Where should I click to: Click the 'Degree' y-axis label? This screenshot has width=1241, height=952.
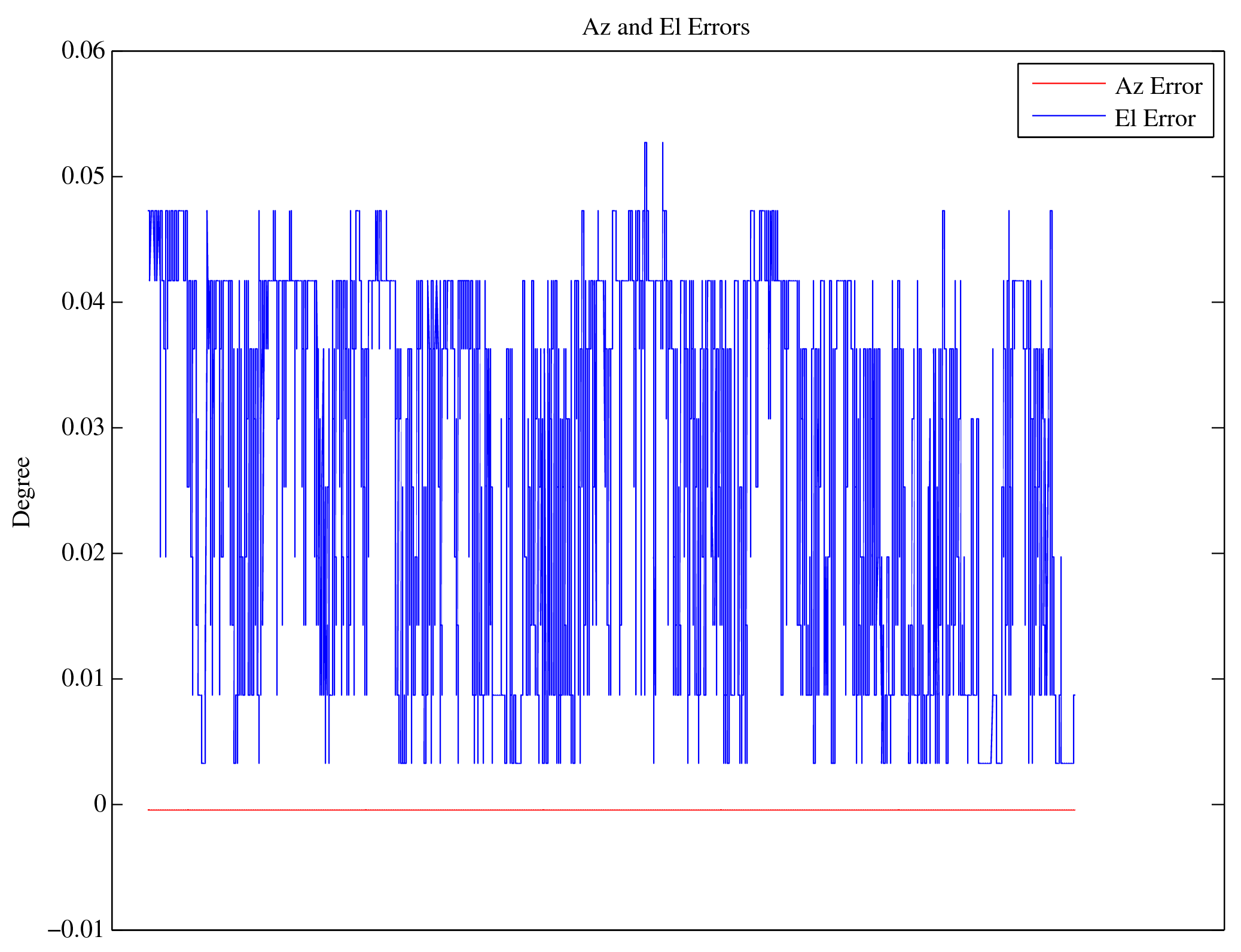click(x=22, y=492)
